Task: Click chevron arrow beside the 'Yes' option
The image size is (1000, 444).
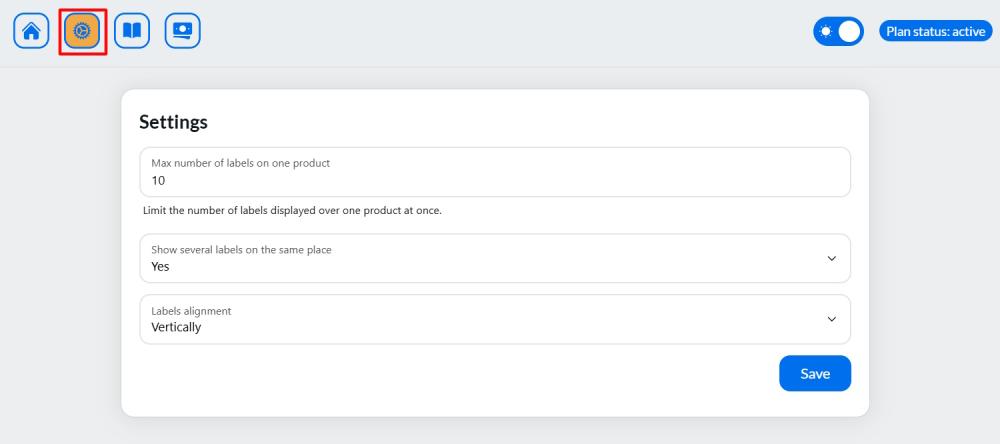Action: [x=831, y=259]
